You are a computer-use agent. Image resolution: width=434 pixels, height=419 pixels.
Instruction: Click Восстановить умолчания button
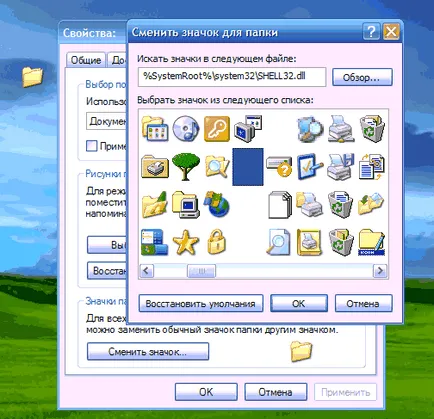[x=201, y=304]
